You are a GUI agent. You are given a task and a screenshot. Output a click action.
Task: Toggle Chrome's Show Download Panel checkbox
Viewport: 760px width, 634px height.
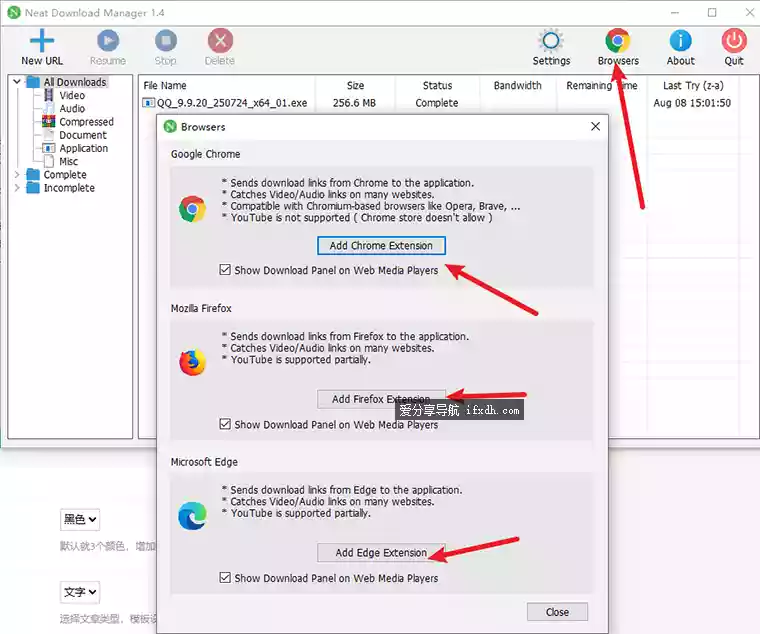(225, 270)
